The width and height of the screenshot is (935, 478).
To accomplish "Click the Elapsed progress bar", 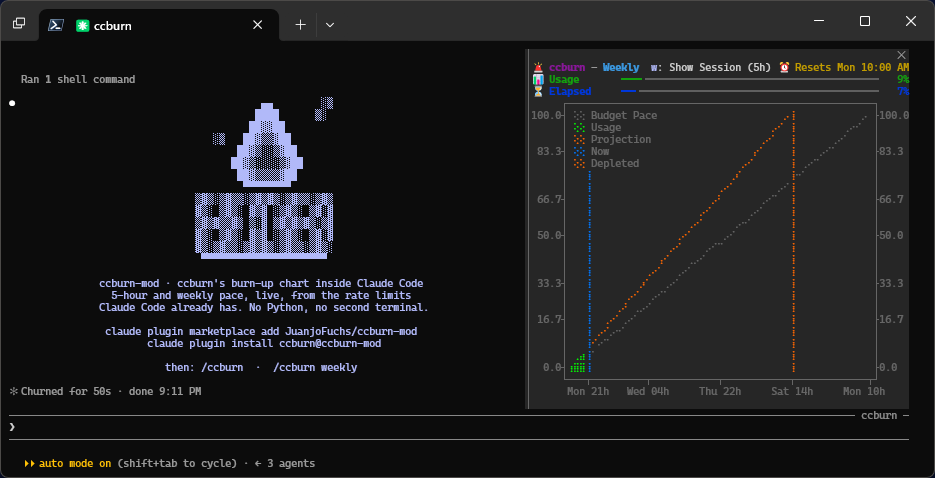I will (750, 91).
